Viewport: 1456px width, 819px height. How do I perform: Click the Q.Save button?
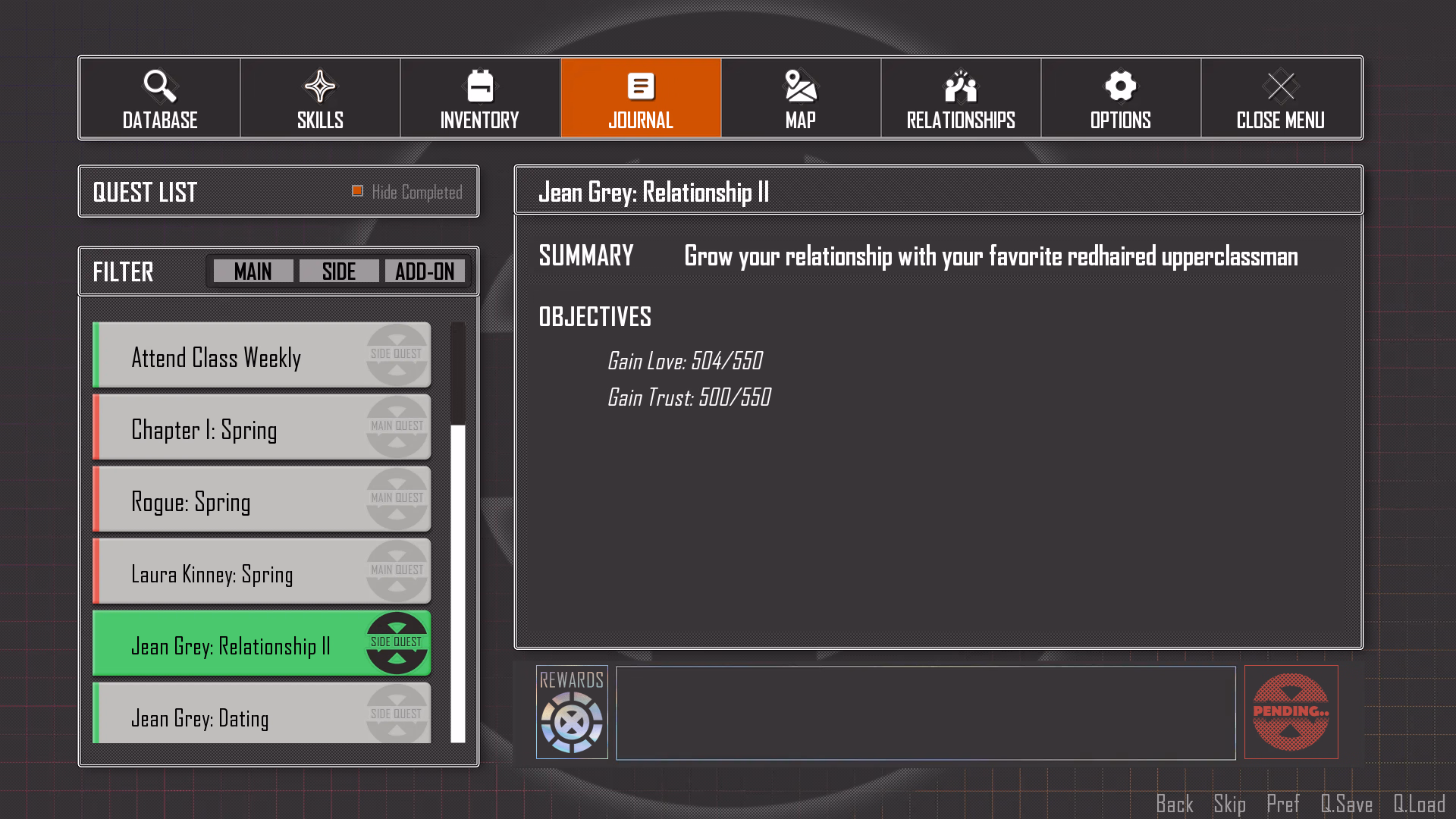click(x=1346, y=804)
